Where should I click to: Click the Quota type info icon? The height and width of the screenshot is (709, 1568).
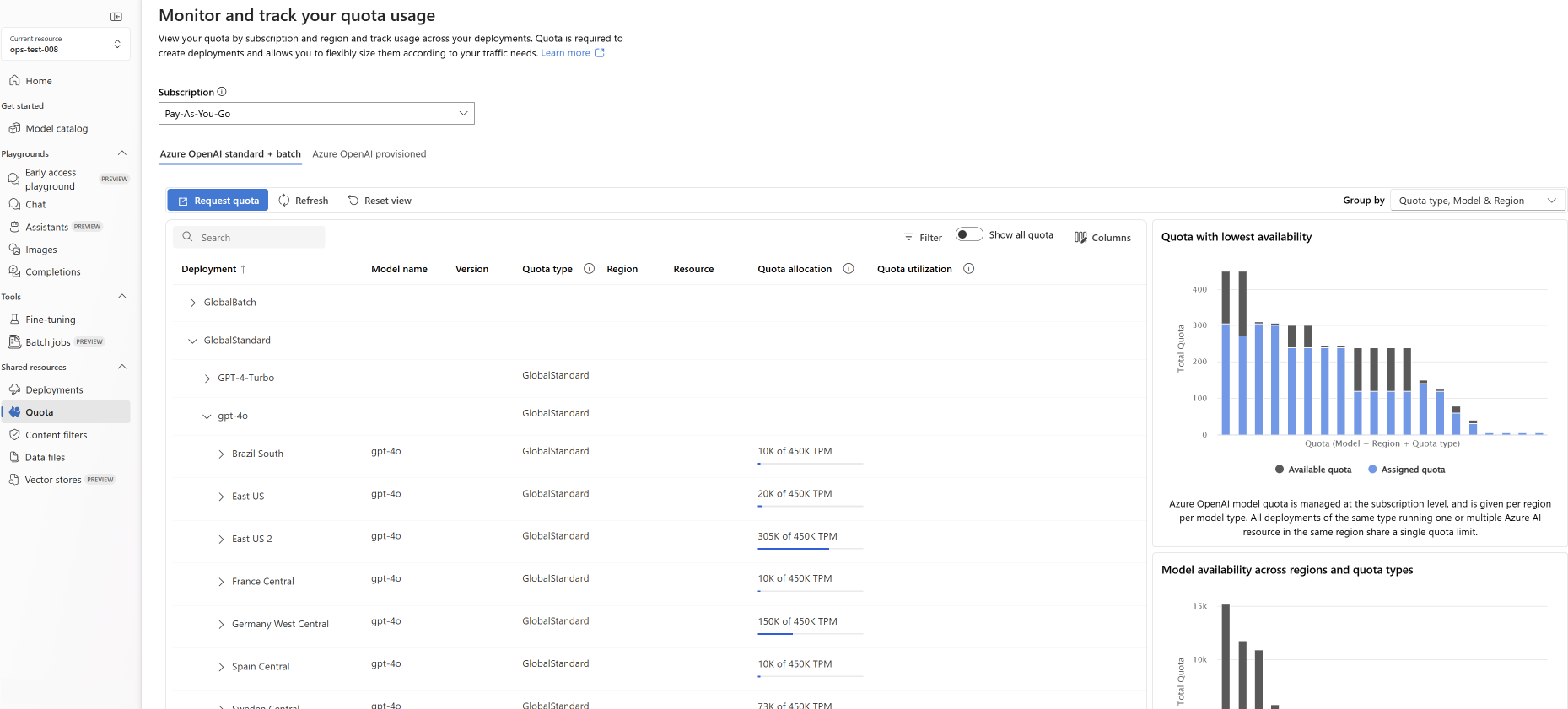(x=590, y=269)
